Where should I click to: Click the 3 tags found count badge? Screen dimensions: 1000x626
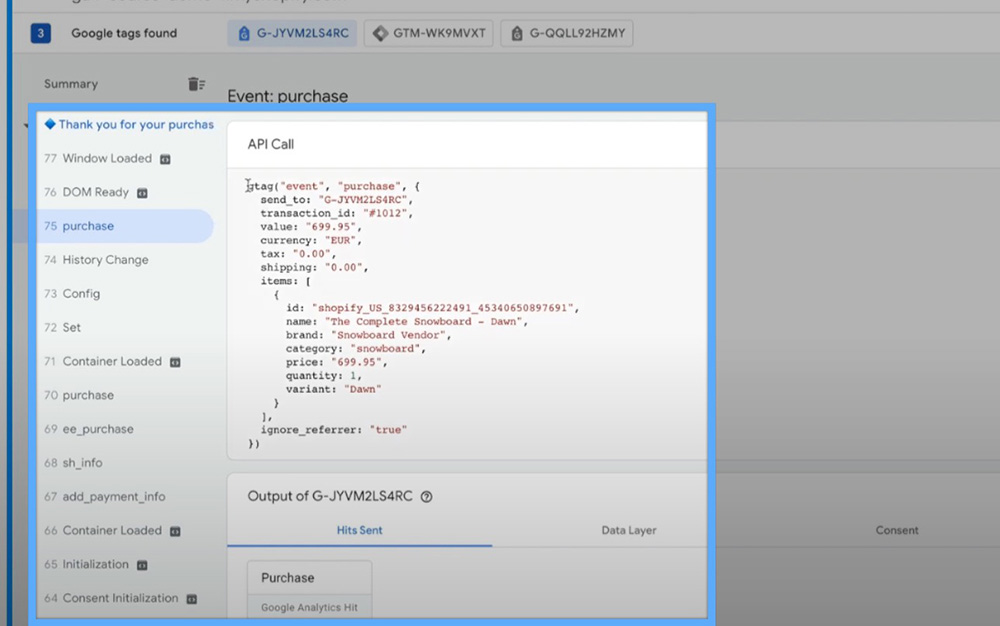pyautogui.click(x=41, y=33)
